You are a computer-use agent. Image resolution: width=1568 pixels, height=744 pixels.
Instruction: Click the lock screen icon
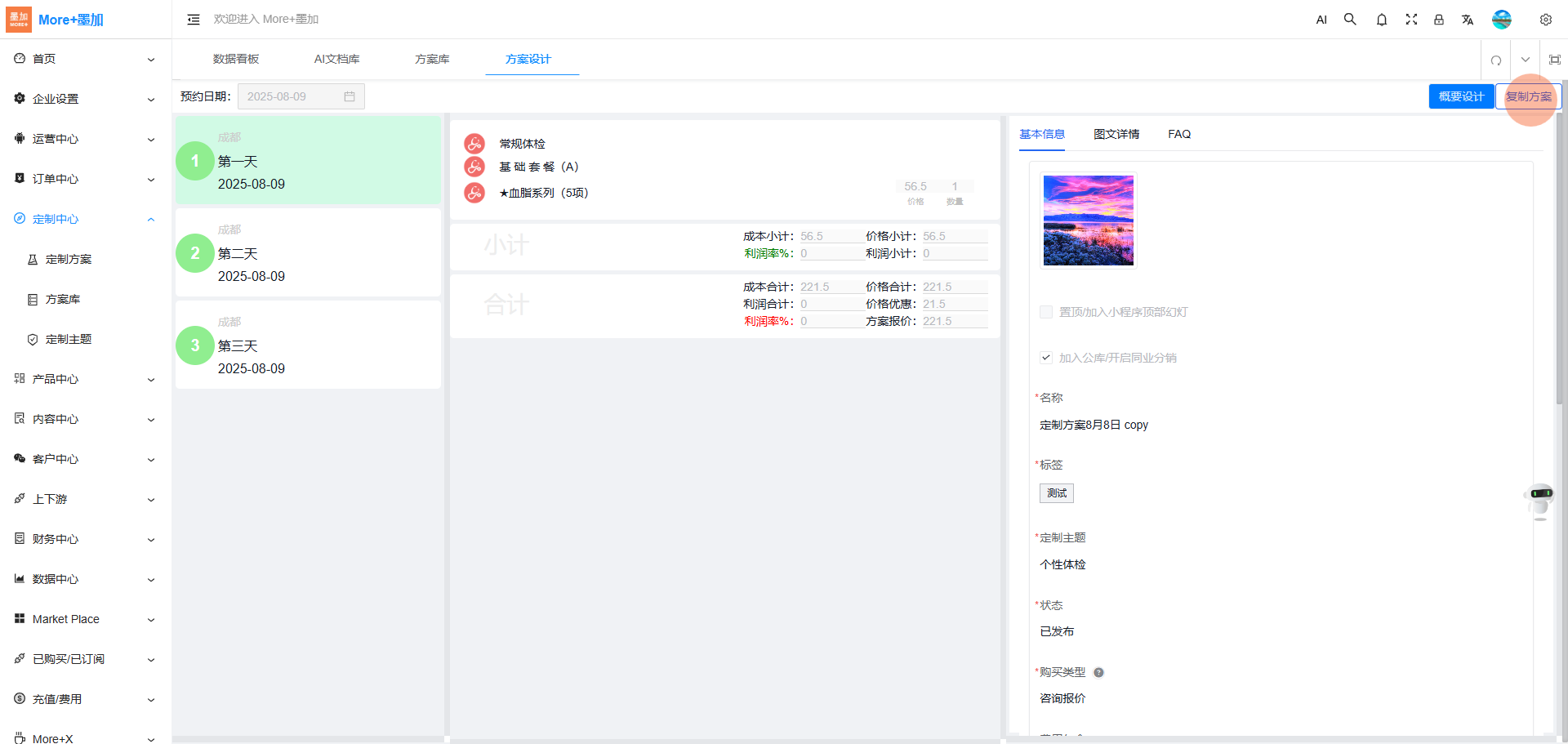point(1439,20)
